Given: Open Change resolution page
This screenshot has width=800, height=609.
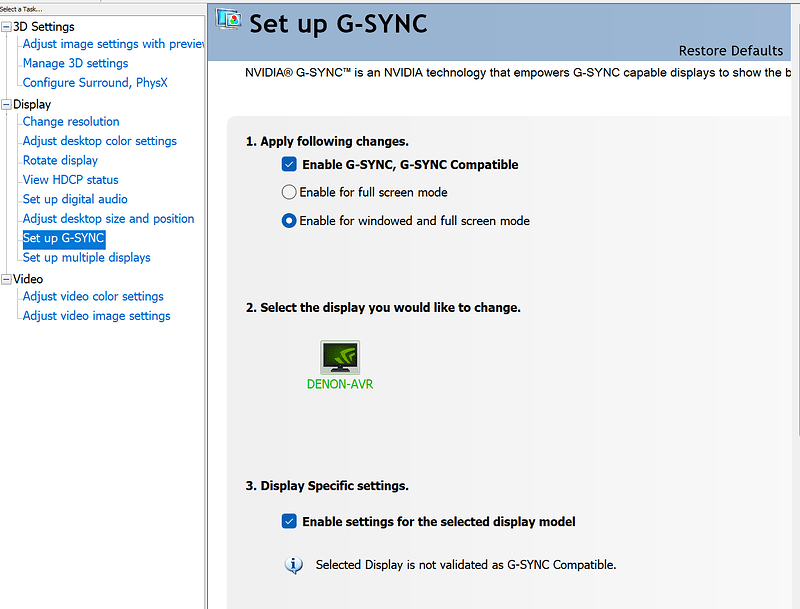Looking at the screenshot, I should pyautogui.click(x=71, y=121).
